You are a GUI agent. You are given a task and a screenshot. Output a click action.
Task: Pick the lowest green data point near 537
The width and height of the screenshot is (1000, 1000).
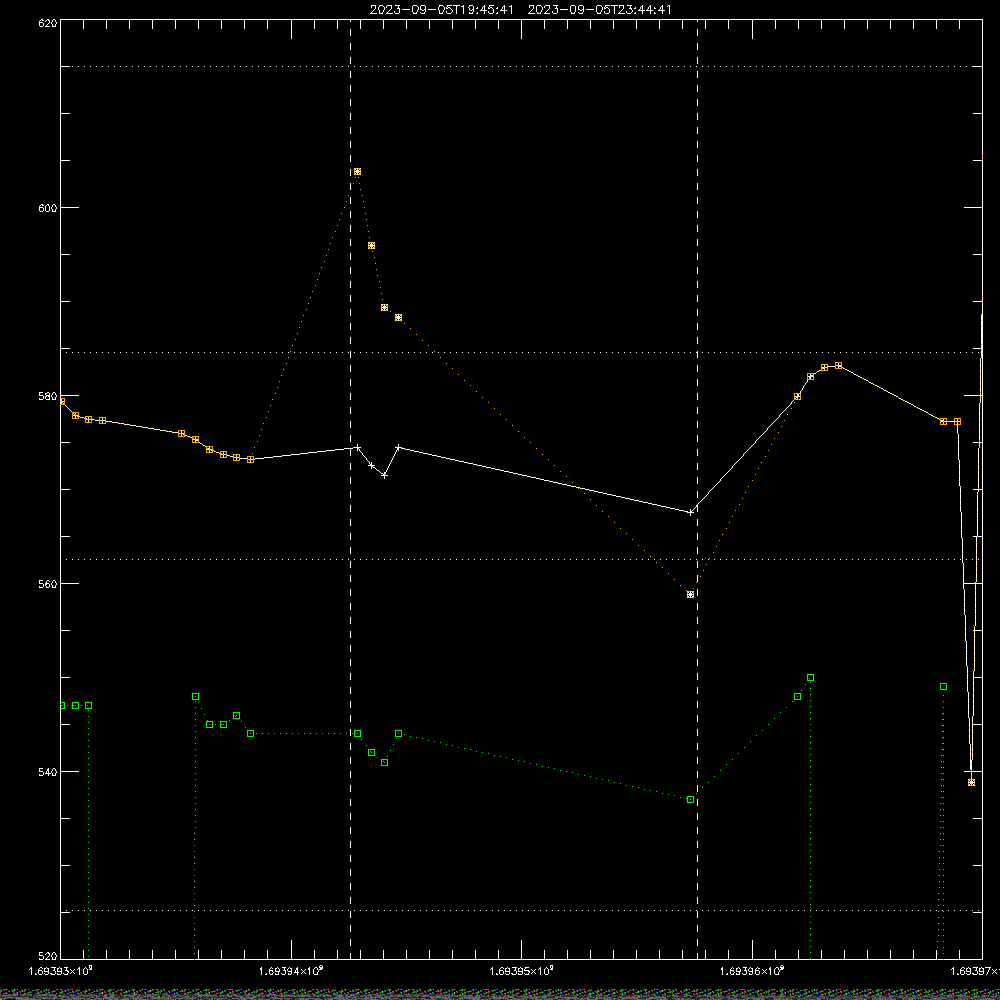[690, 800]
